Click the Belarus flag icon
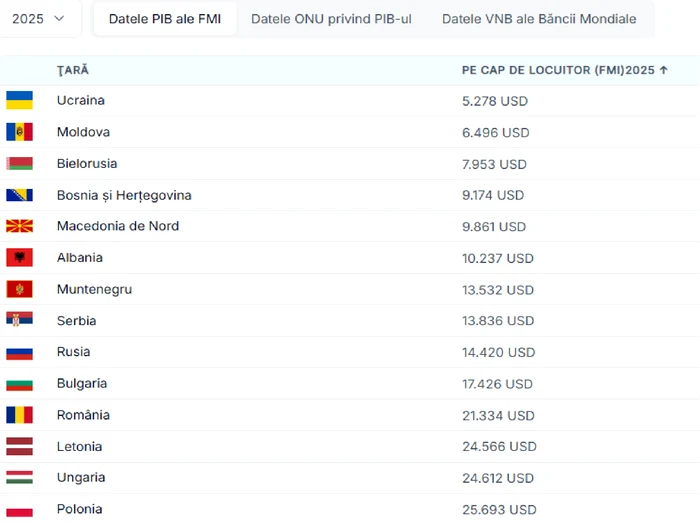 [19, 164]
